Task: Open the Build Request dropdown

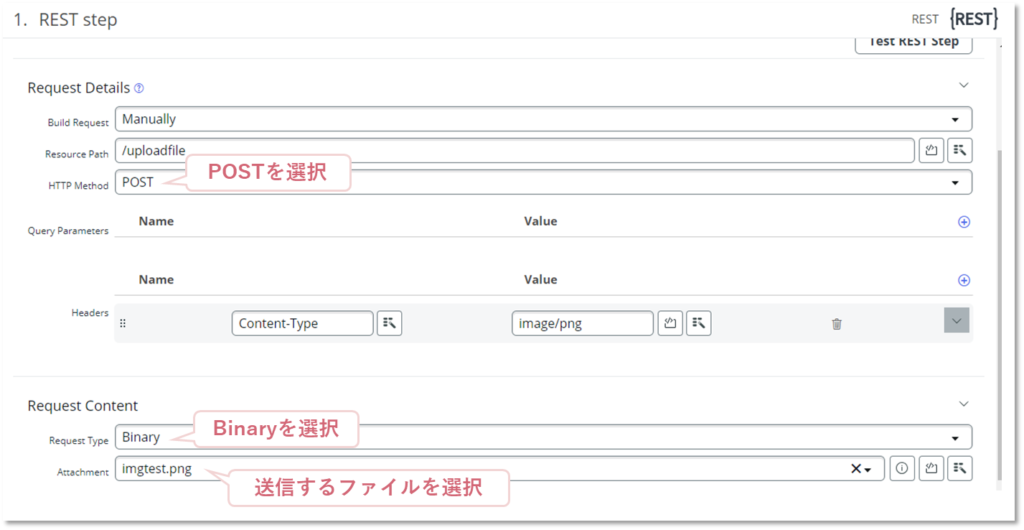Action: [x=543, y=119]
